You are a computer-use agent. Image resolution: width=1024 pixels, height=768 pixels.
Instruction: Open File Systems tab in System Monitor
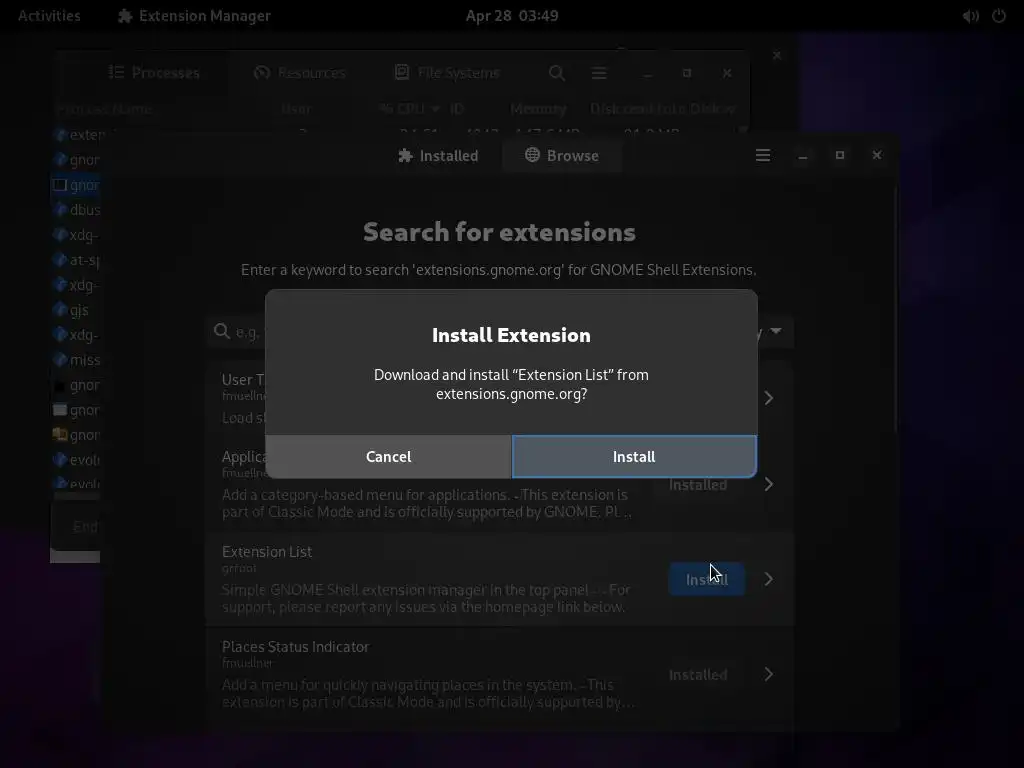[447, 72]
